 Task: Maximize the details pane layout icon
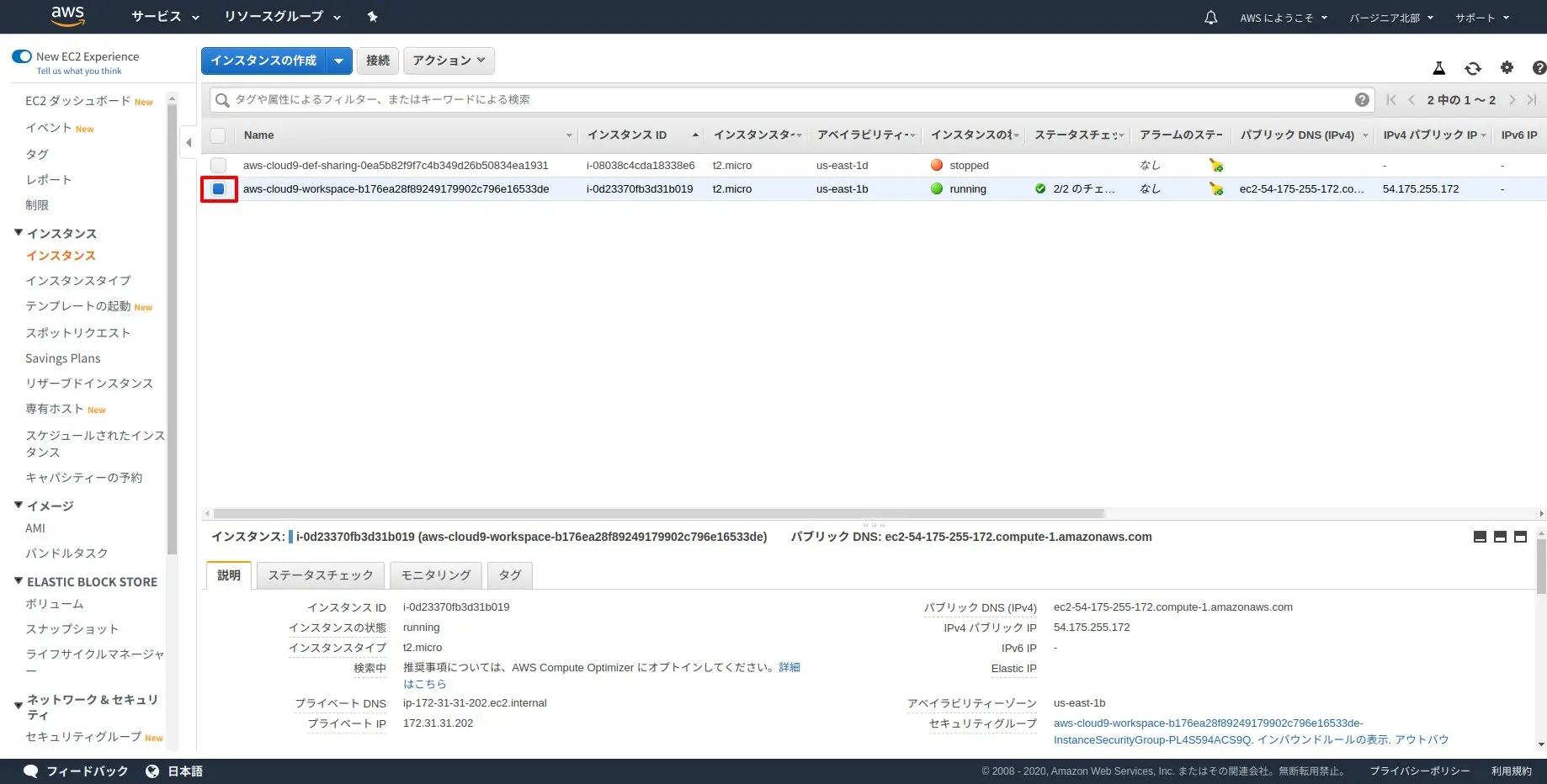click(1520, 537)
